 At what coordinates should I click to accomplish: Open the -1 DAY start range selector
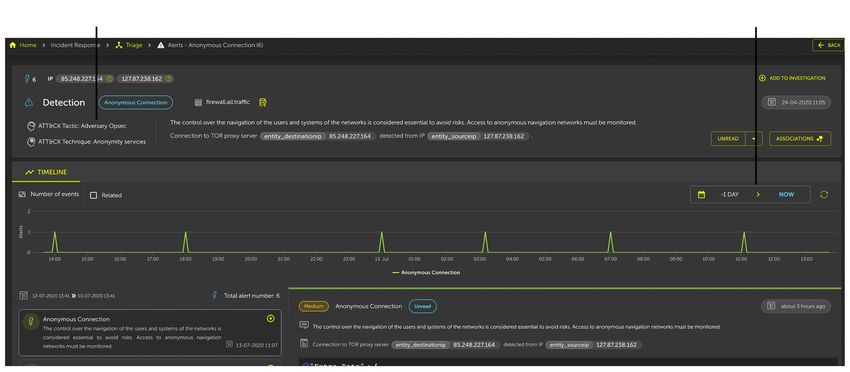pos(730,195)
